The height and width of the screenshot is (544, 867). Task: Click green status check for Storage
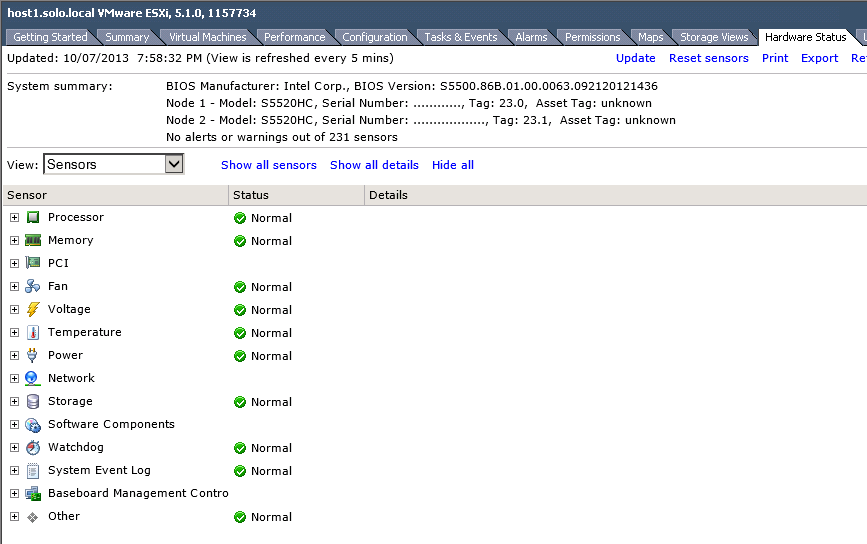(x=240, y=402)
